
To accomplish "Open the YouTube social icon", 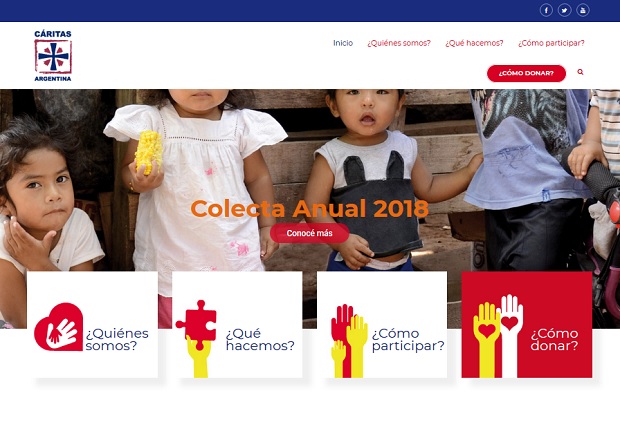I will click(582, 10).
